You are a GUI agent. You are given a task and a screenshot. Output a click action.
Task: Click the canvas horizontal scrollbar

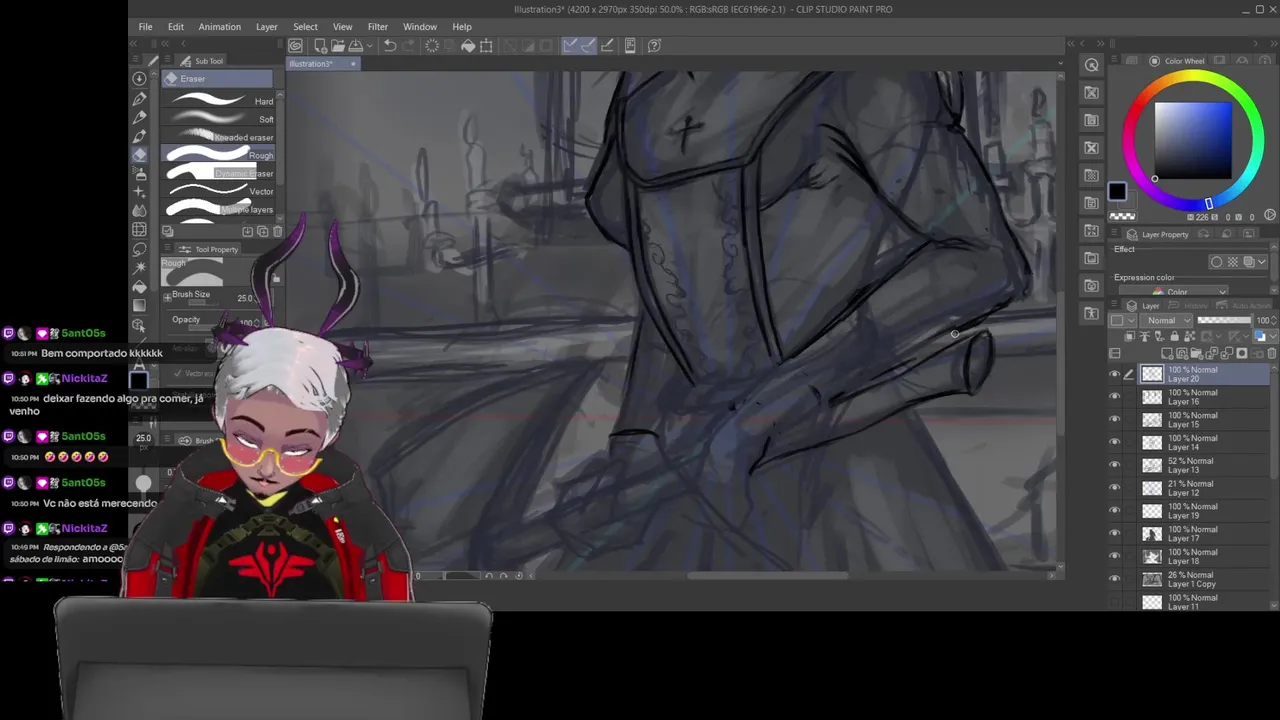point(768,575)
